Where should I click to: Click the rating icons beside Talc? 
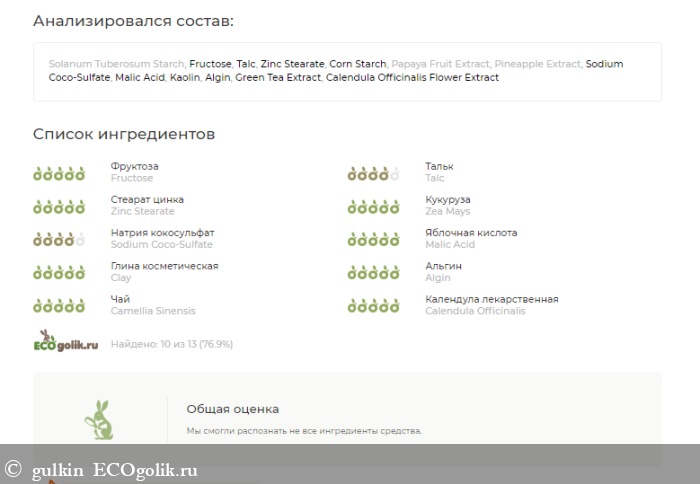pos(373,174)
